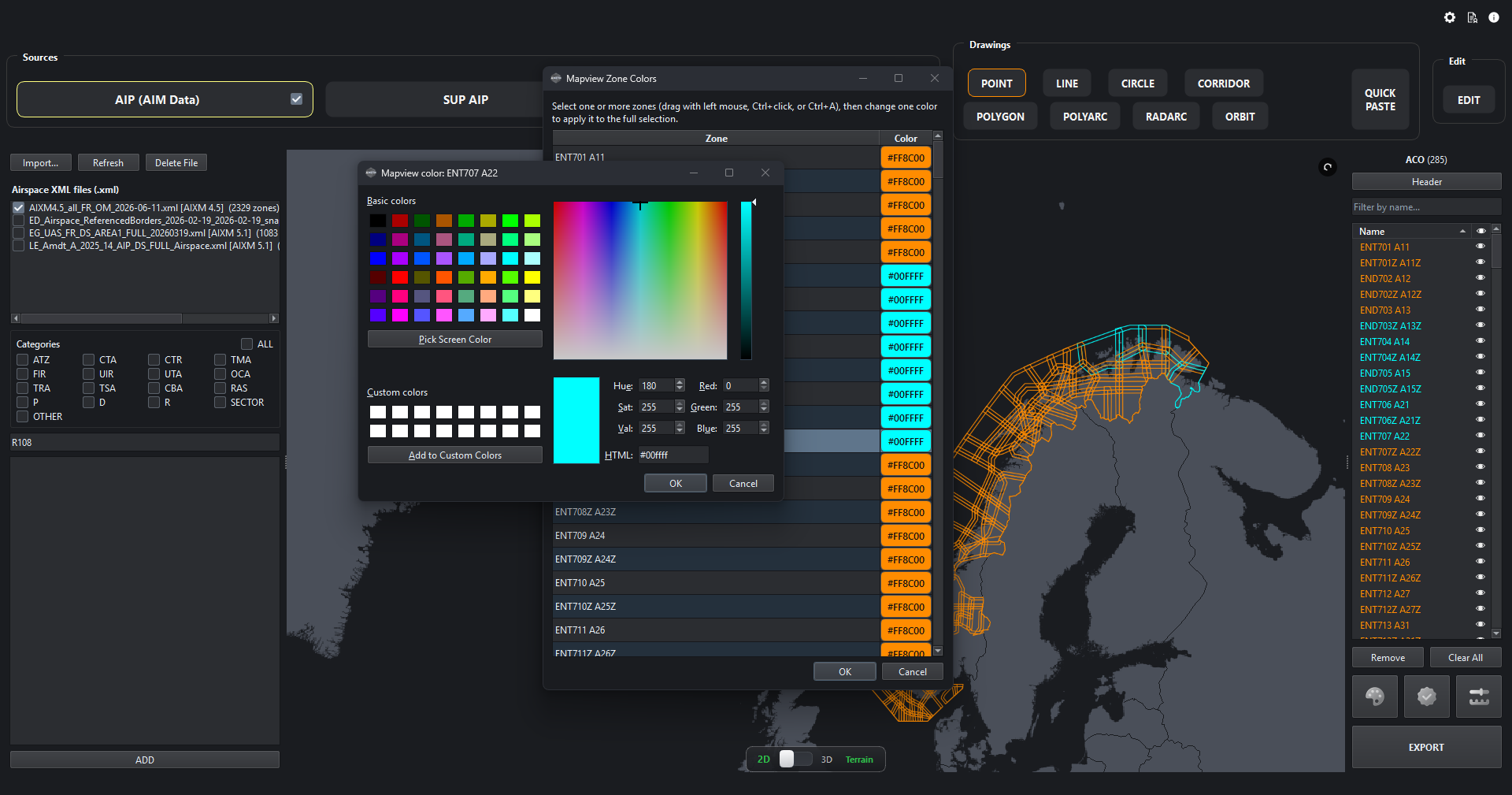Click the map refresh spinner icon

click(1328, 167)
